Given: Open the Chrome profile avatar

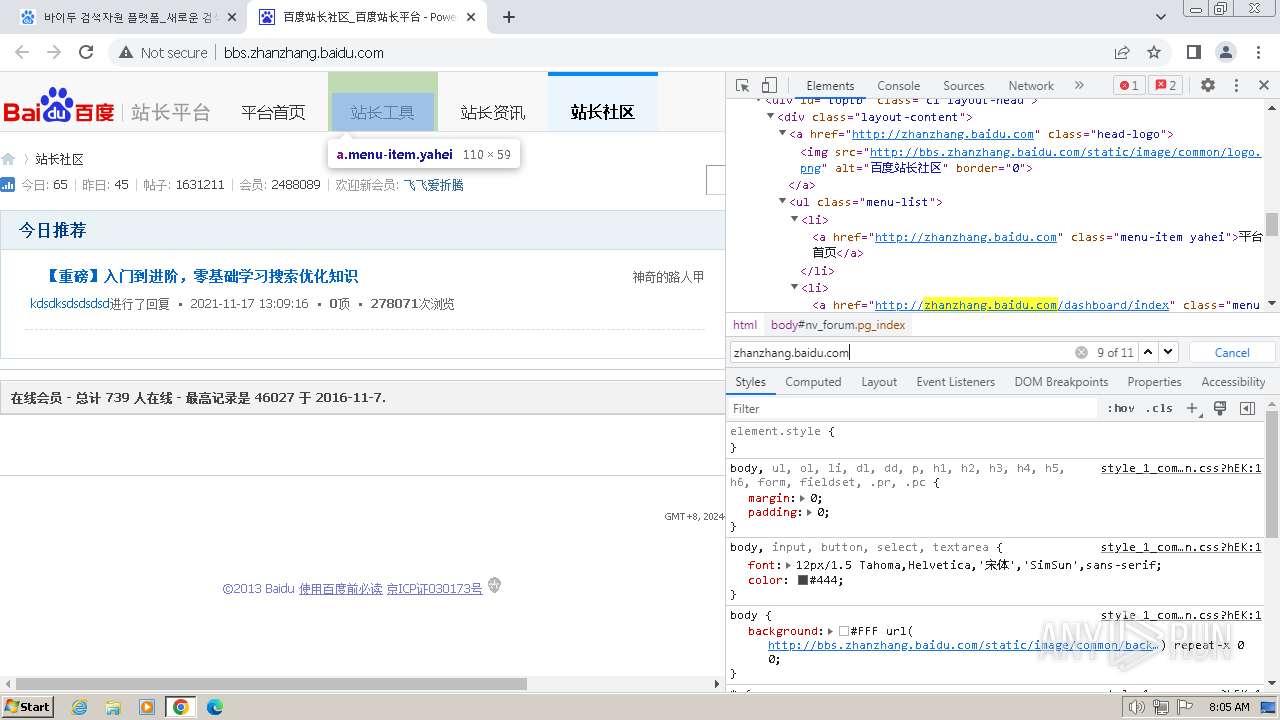Looking at the screenshot, I should tap(1226, 52).
